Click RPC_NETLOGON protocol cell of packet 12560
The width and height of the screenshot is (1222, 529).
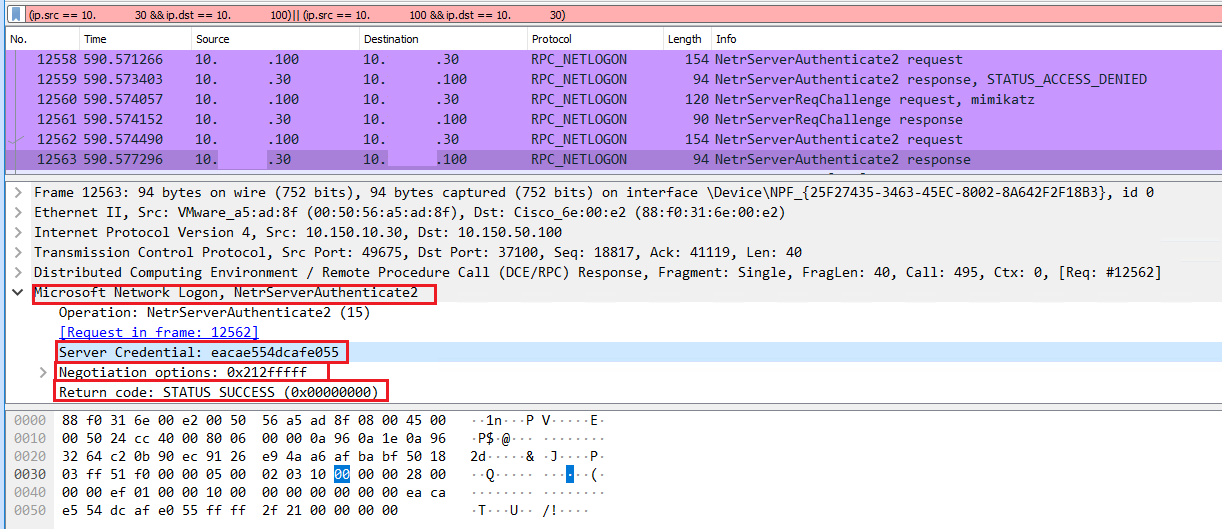(x=580, y=99)
